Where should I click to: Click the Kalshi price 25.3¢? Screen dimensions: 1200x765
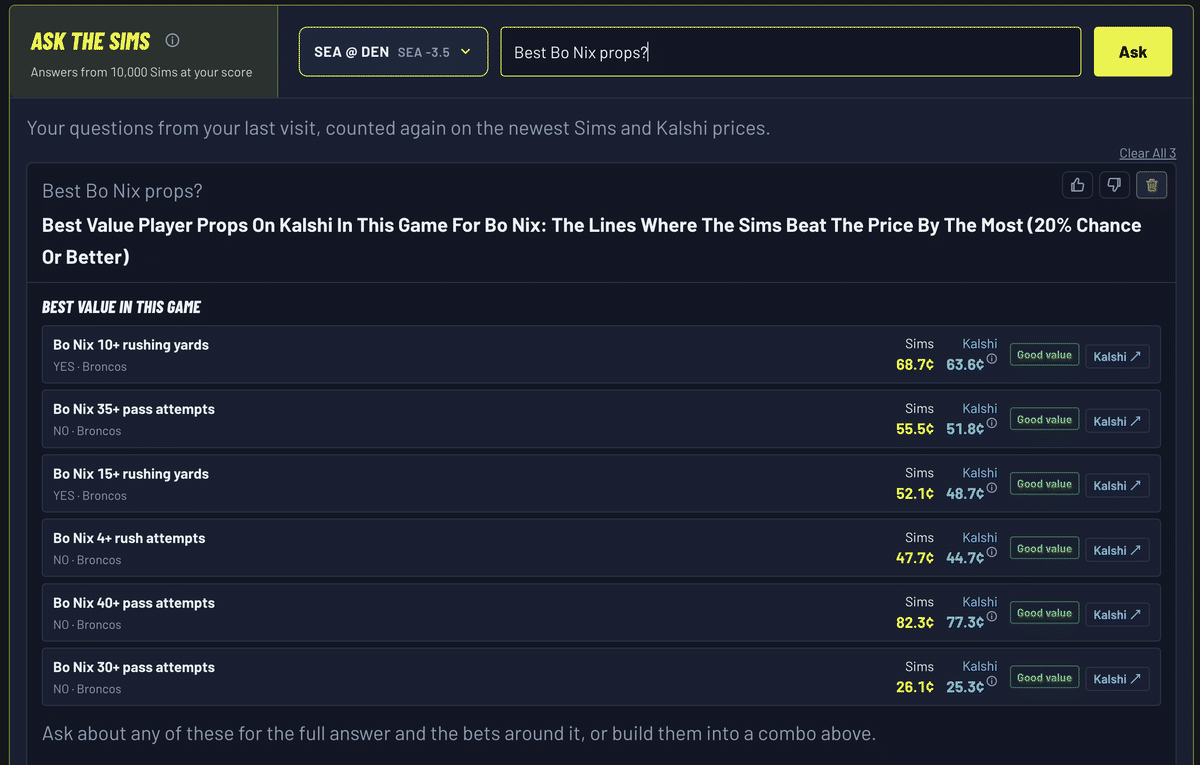pyautogui.click(x=965, y=687)
